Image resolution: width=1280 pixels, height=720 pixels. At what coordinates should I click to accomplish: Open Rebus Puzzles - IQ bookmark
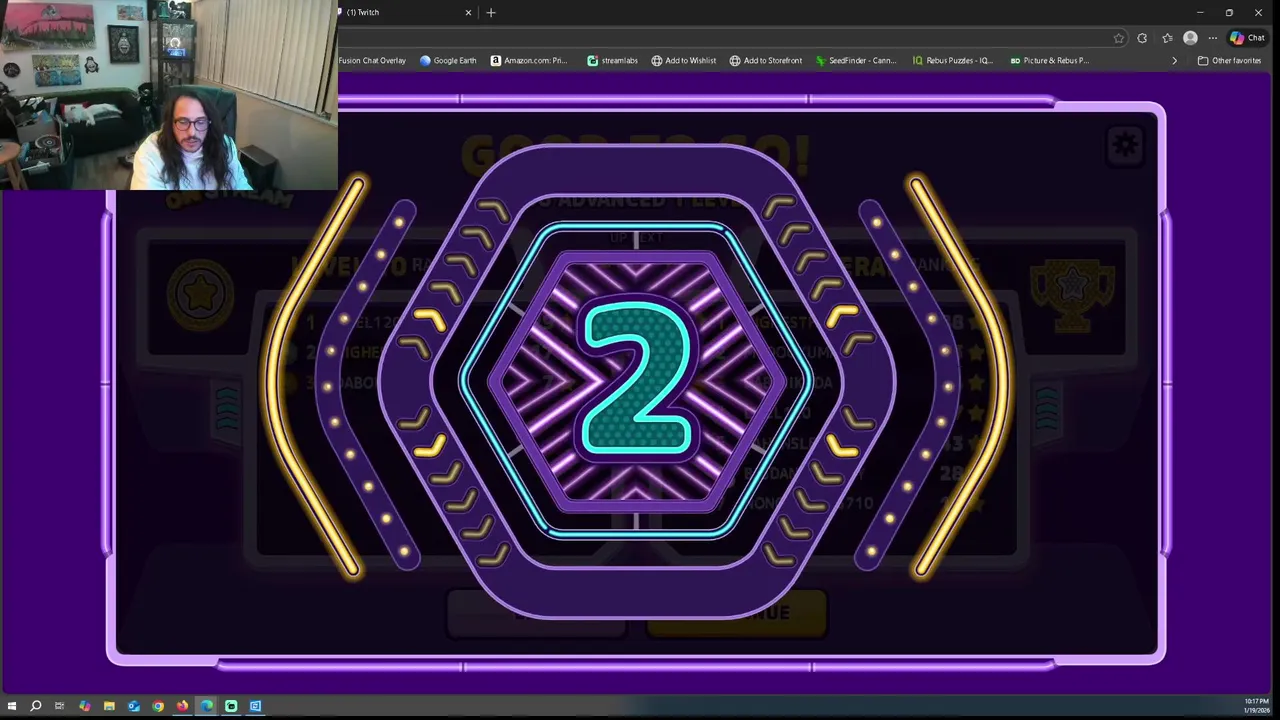952,60
